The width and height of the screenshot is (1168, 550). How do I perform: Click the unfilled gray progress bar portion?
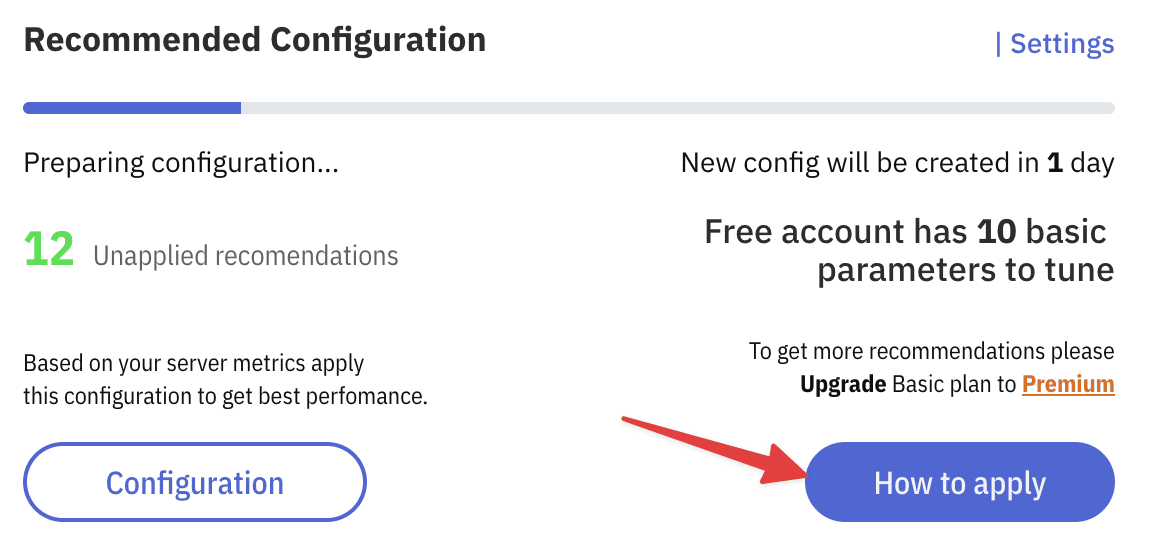pyautogui.click(x=677, y=108)
